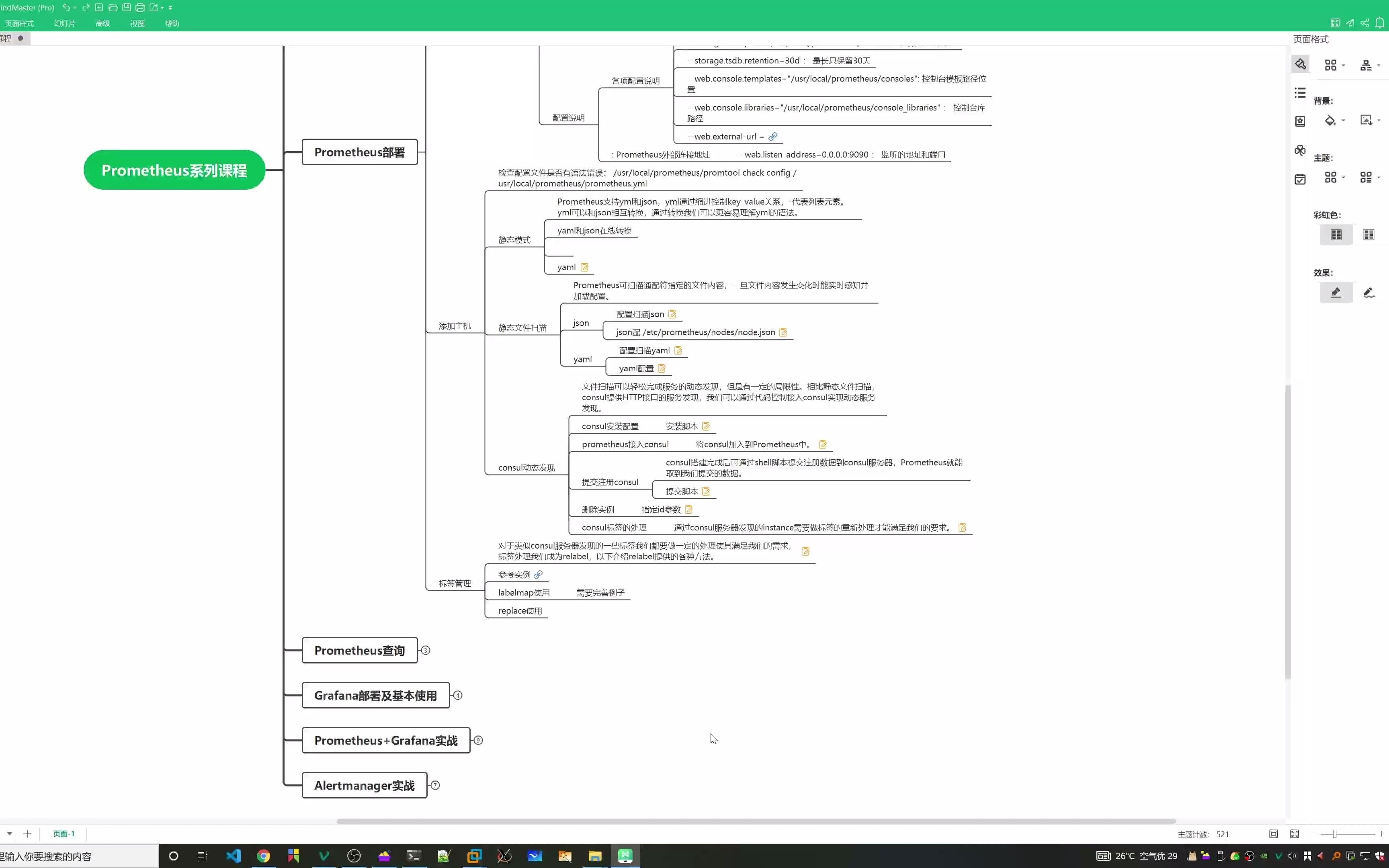
Task: Open the quick access toolbar customize arrow
Action: (170, 8)
